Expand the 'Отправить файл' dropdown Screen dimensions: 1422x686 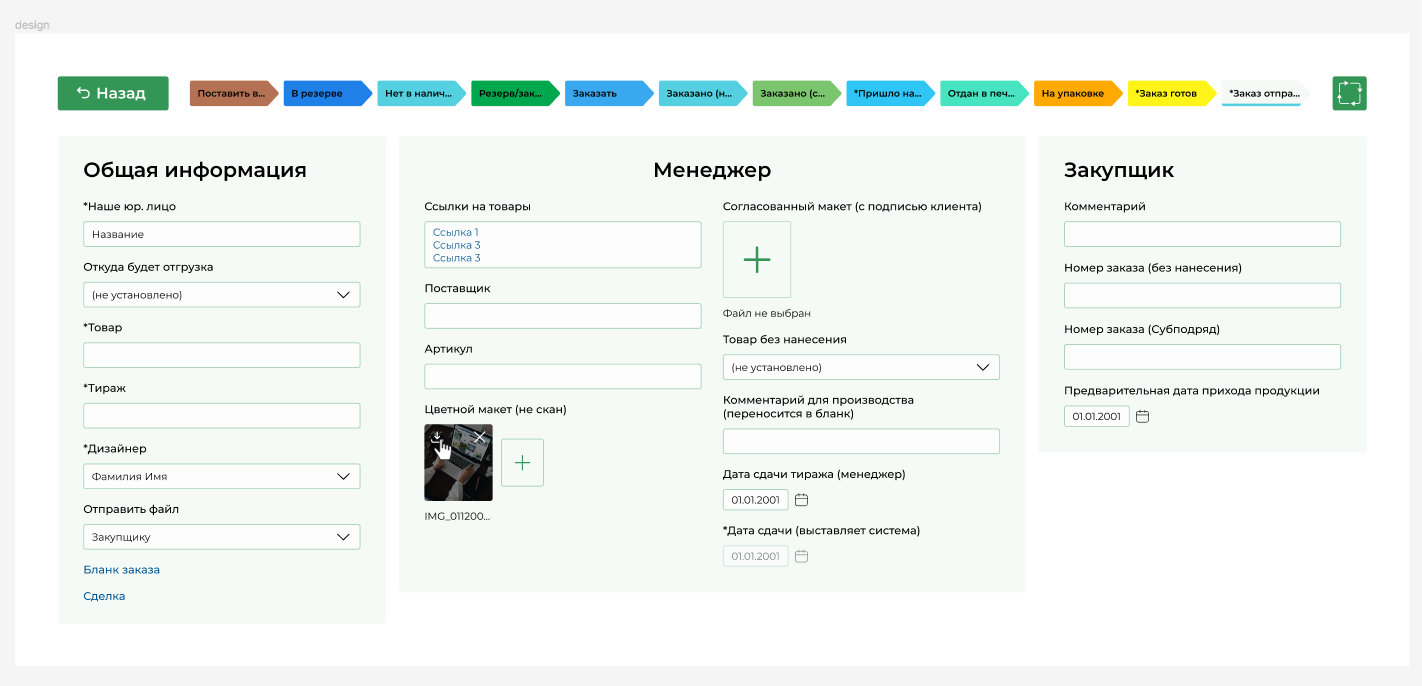221,537
